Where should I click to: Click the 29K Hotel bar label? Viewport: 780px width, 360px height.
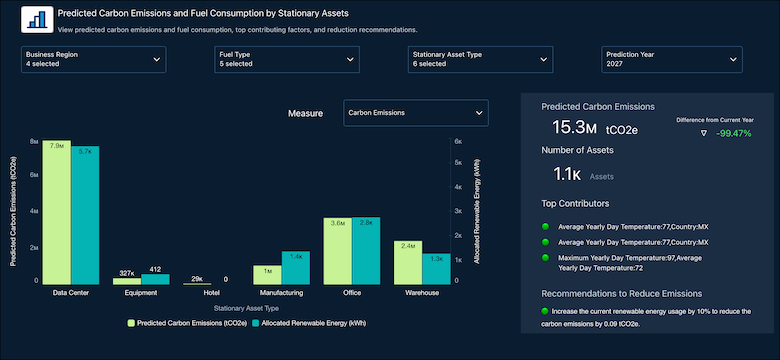coord(197,279)
